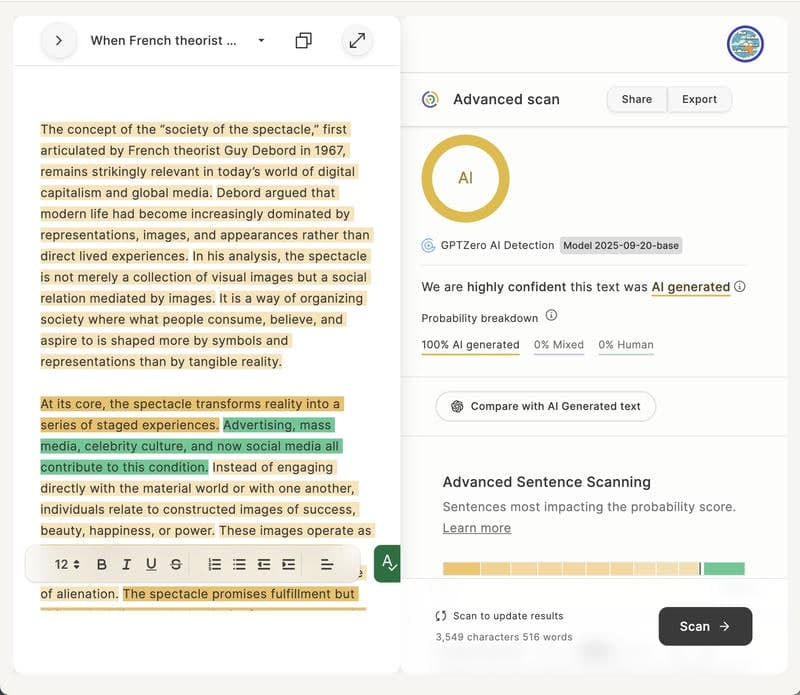Toggle italic formatting in the text toolbar

127,564
